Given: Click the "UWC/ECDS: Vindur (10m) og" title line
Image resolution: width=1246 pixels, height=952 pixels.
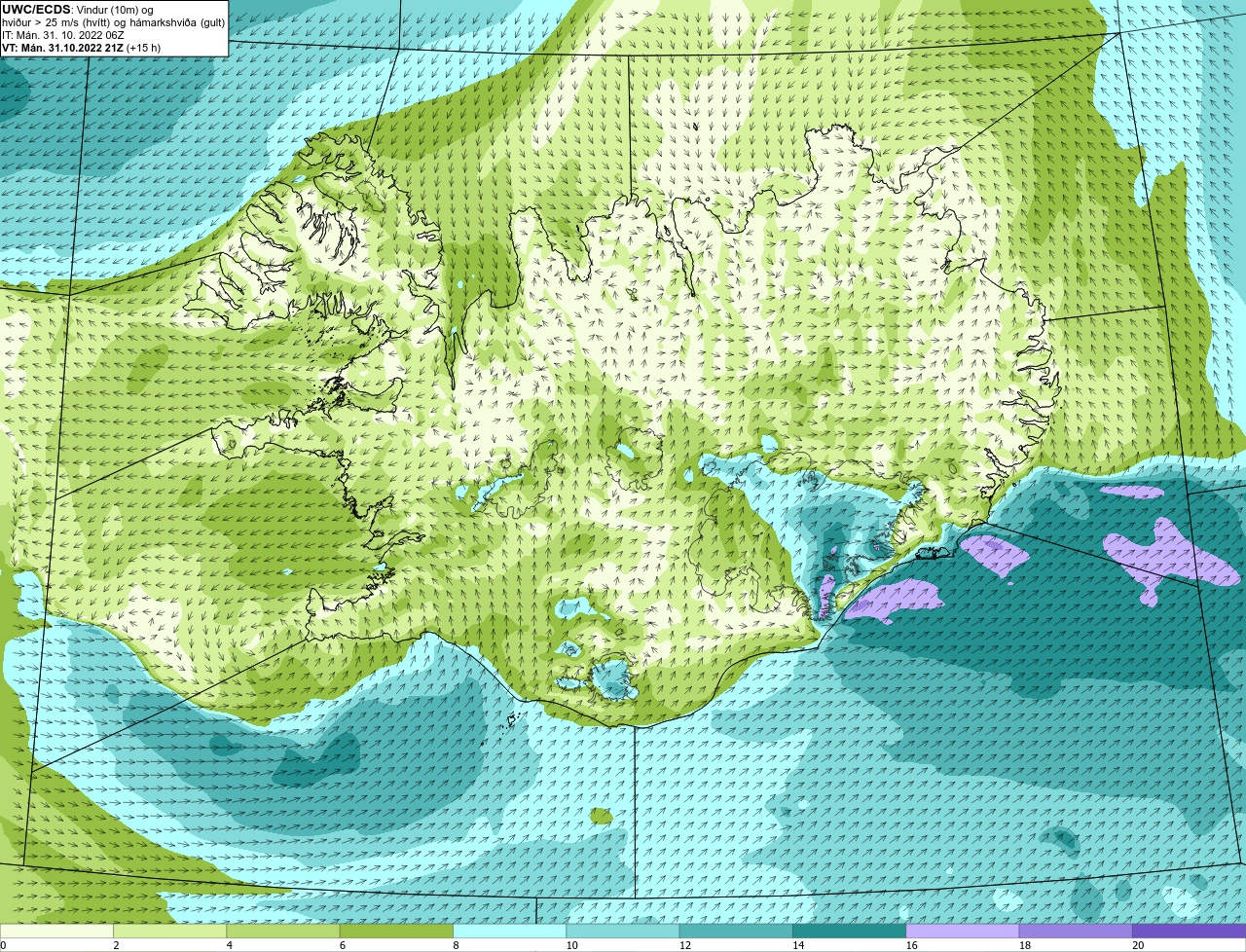Looking at the screenshot, I should [78, 10].
